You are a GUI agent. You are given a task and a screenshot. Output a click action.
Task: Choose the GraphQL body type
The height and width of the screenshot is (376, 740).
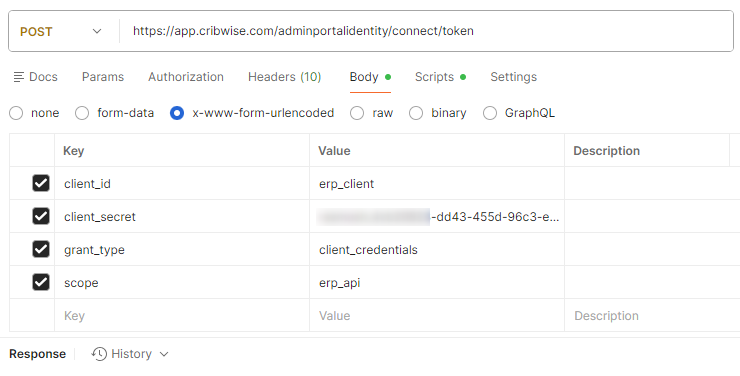[490, 113]
